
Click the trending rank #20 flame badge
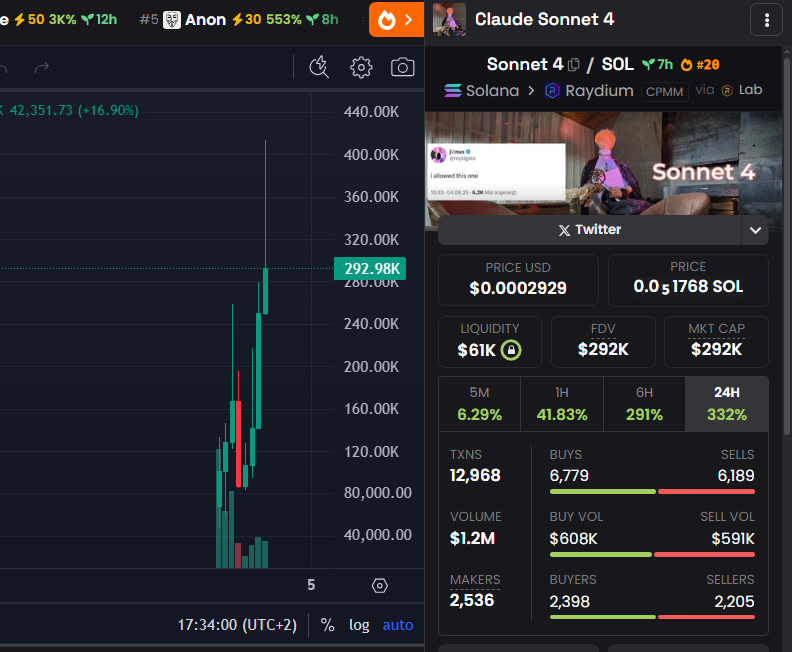click(x=700, y=65)
